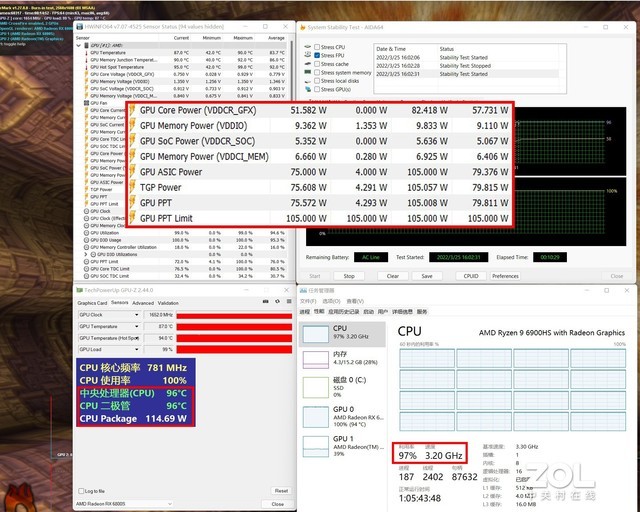This screenshot has height=512, width=640.
Task: Select the CPU item in Task Manager sidebar
Action: 345,330
